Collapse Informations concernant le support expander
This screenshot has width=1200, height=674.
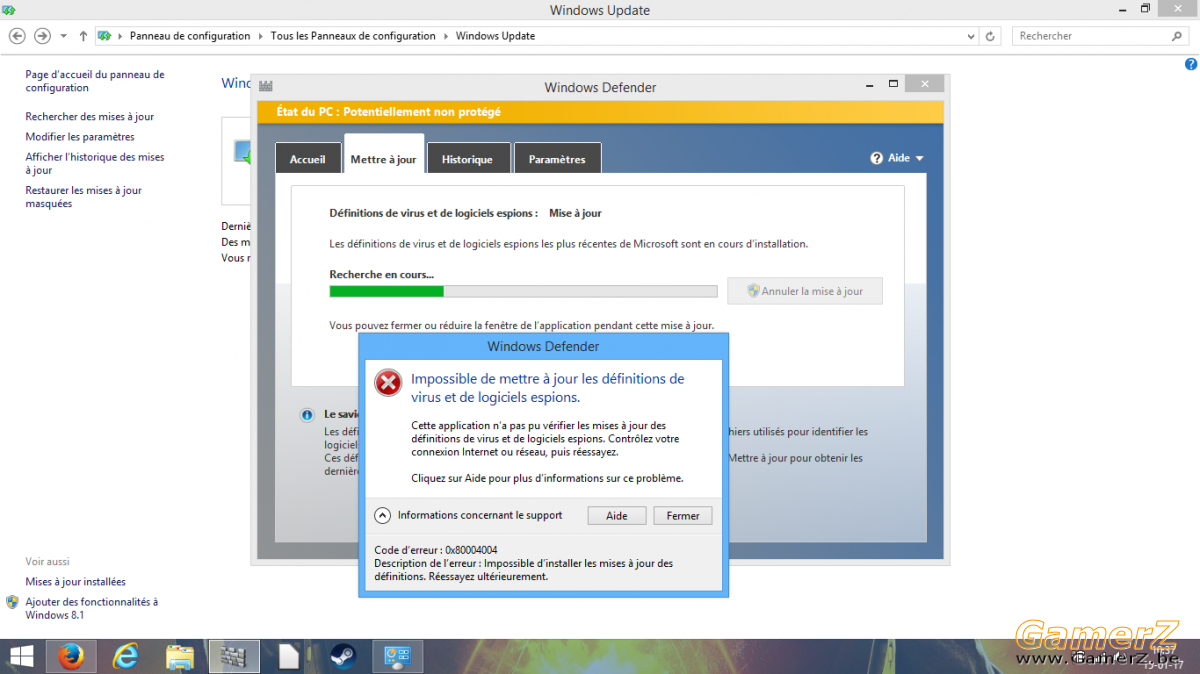coord(382,516)
